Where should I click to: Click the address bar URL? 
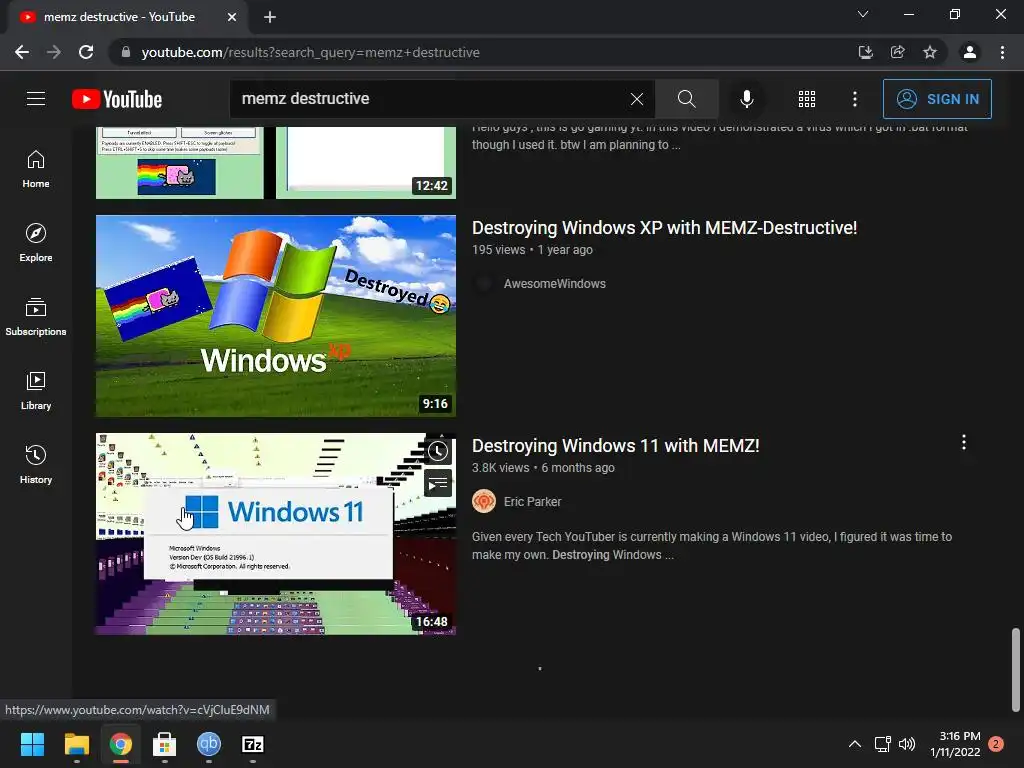click(310, 52)
